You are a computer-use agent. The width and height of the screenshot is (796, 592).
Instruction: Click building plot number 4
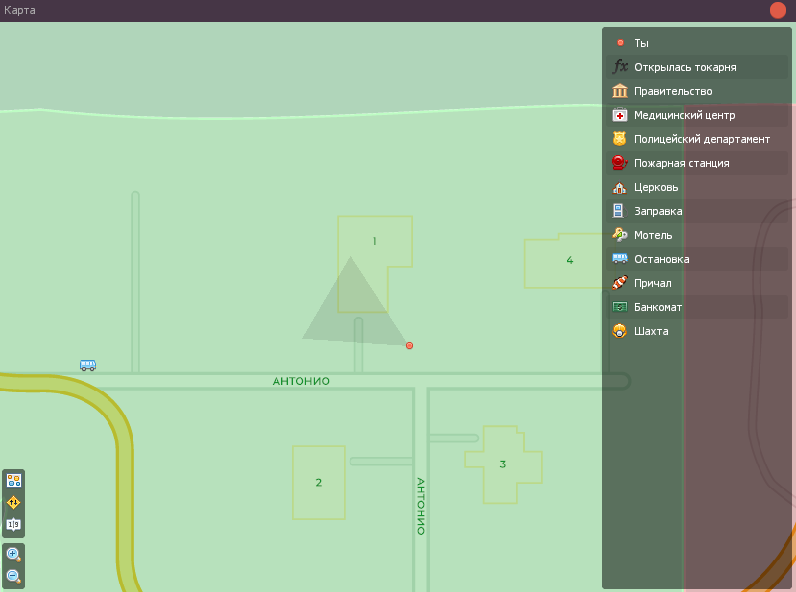tap(570, 260)
